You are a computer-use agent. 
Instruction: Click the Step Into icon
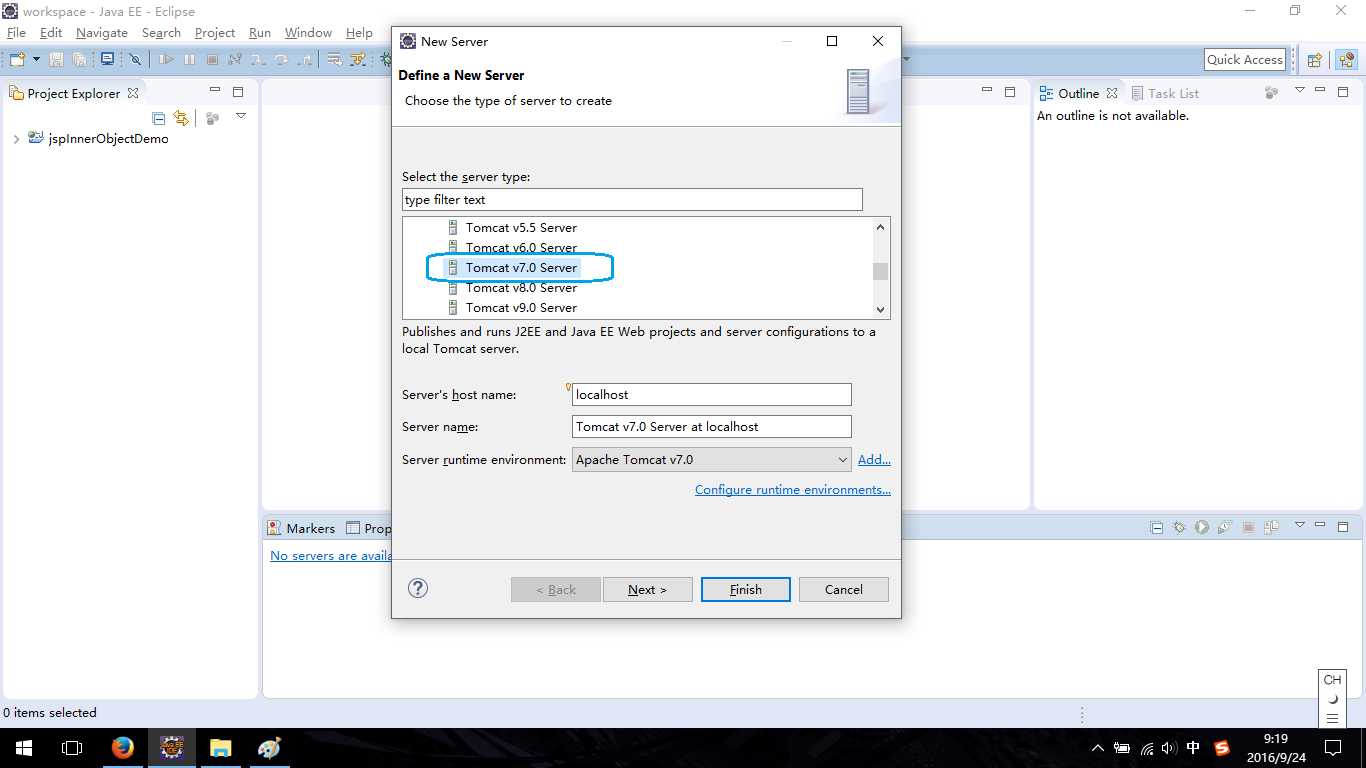coord(257,60)
